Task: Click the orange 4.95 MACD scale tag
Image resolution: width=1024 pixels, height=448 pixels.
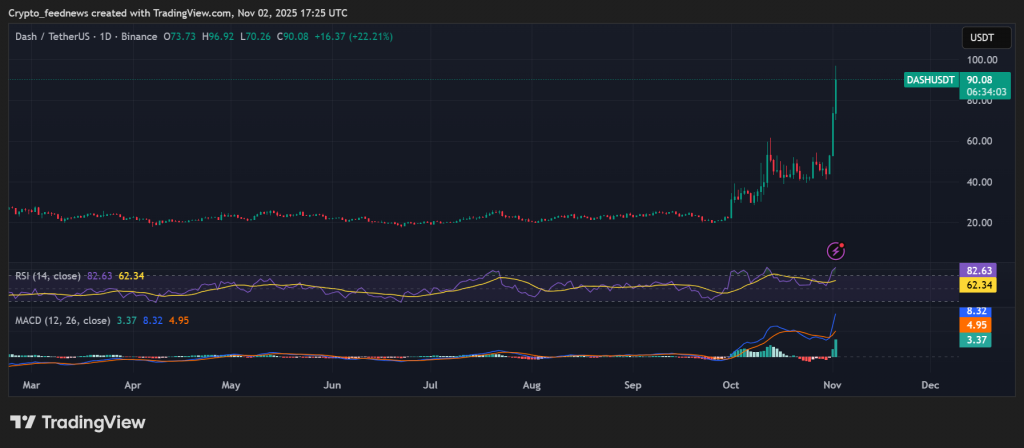Action: point(975,325)
